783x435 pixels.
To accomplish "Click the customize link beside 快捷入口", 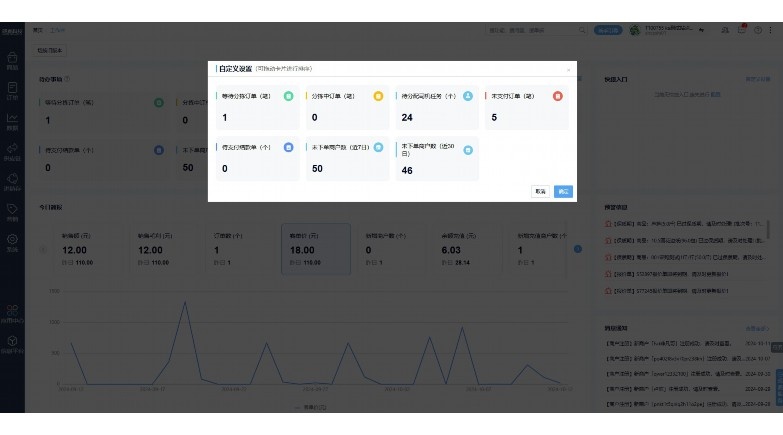I will [x=758, y=79].
